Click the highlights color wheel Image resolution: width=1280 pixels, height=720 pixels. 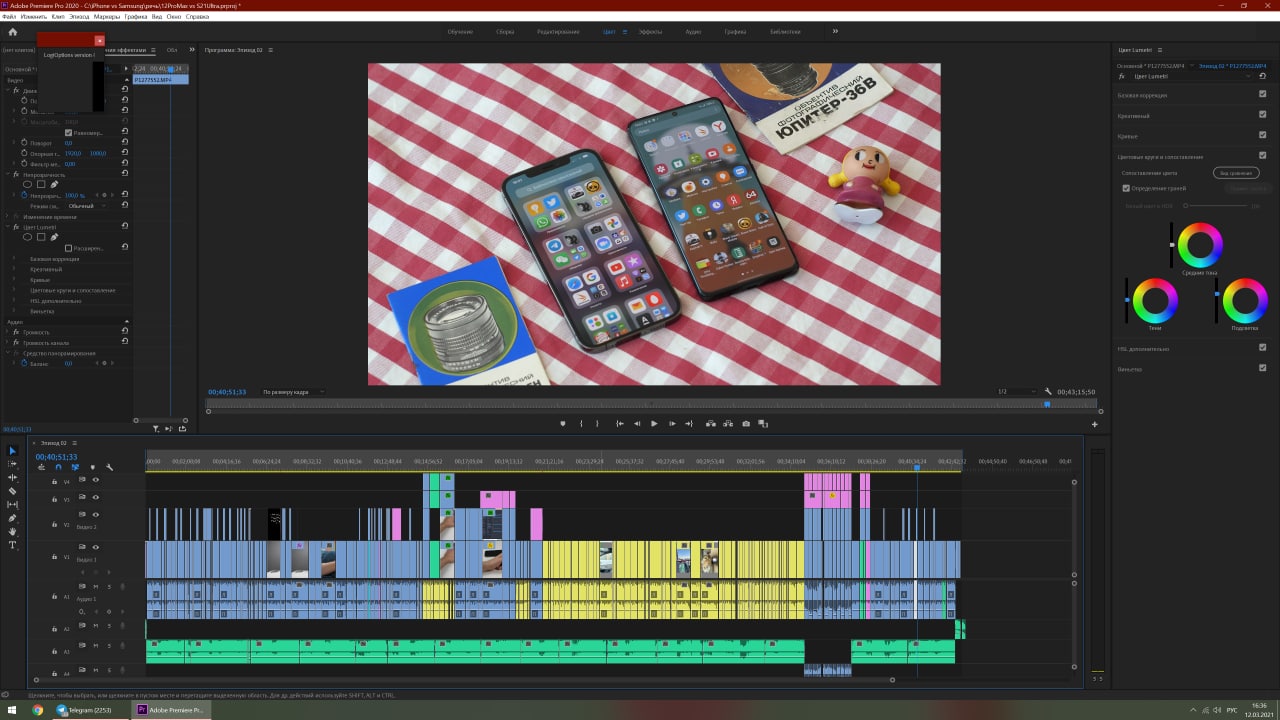[x=1245, y=300]
